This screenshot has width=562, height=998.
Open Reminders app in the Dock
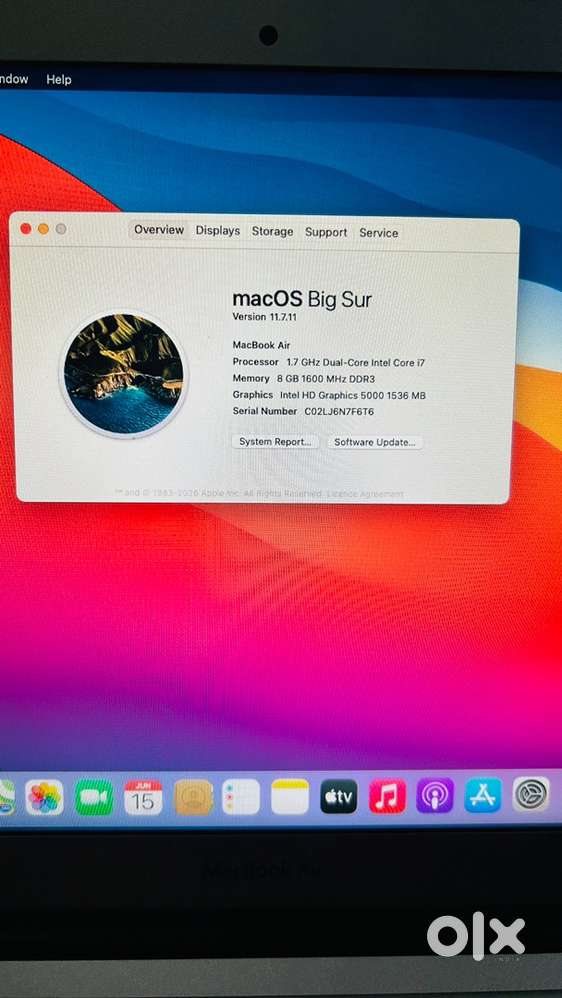coord(241,797)
